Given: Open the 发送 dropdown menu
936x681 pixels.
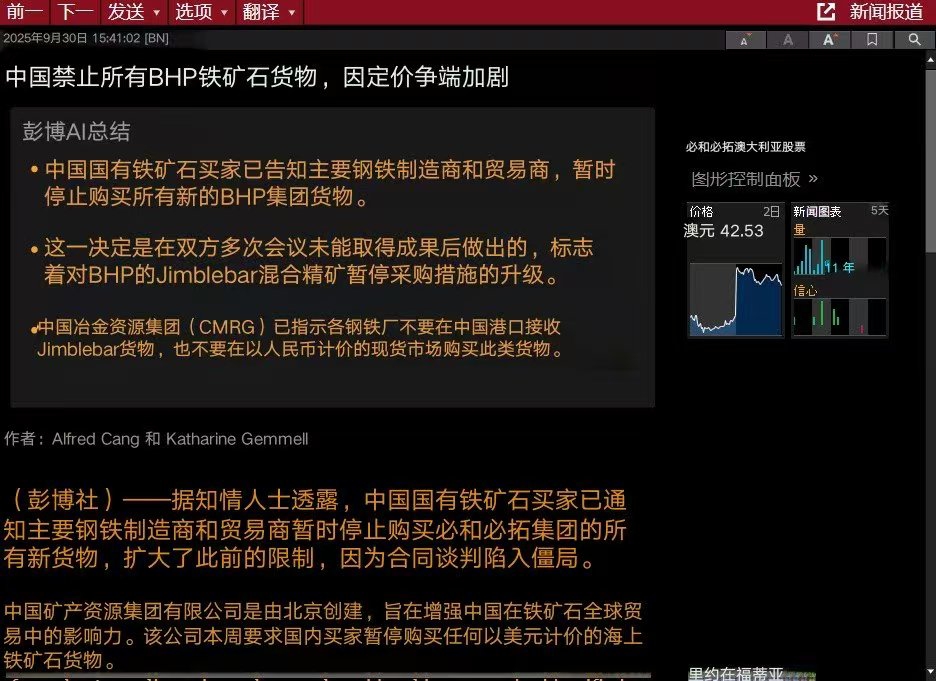Looking at the screenshot, I should (x=134, y=11).
